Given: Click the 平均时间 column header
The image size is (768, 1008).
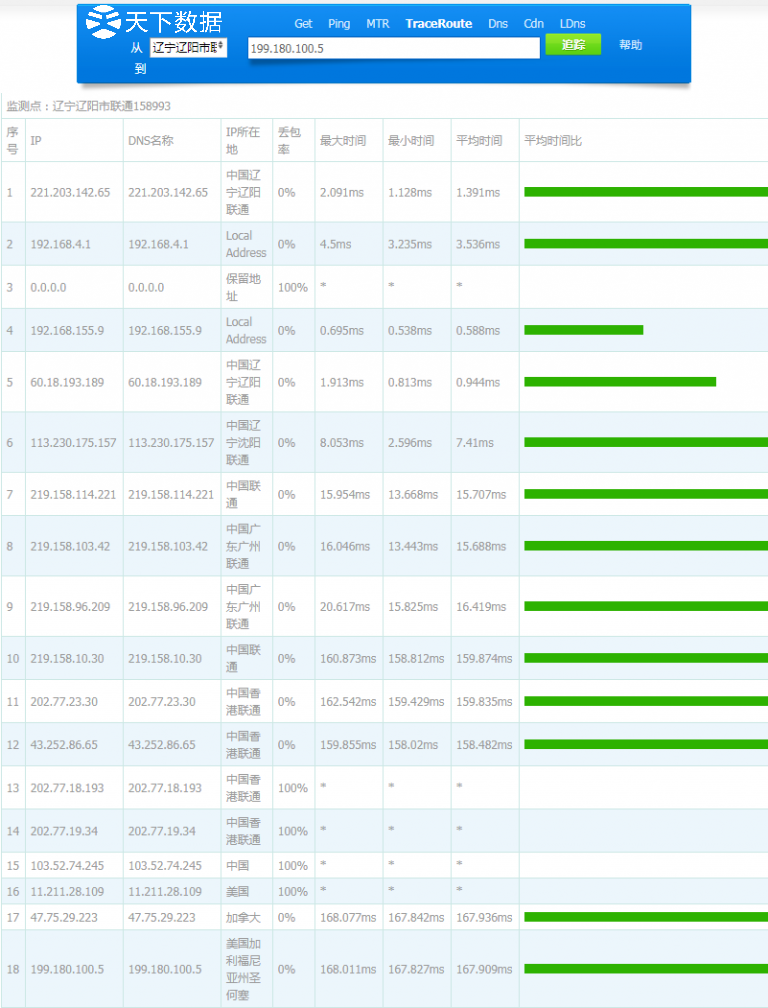Looking at the screenshot, I should [478, 141].
